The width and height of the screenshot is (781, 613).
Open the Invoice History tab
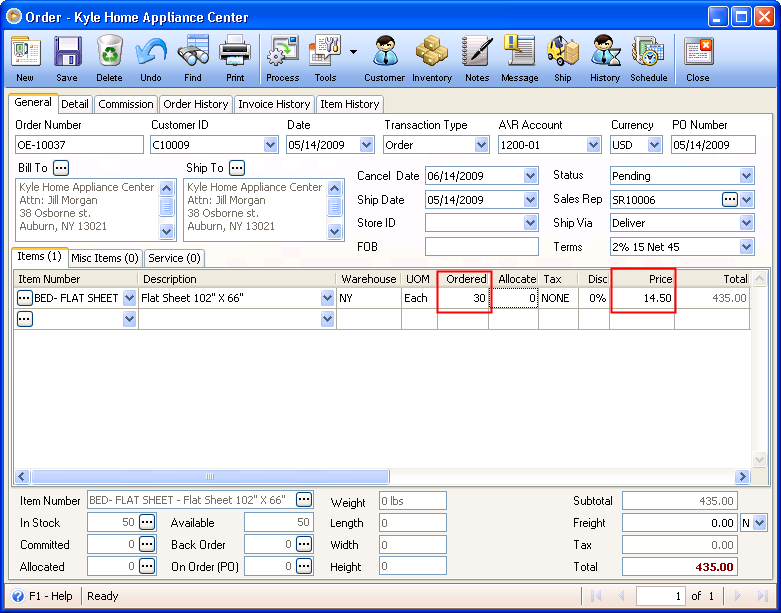click(x=274, y=104)
